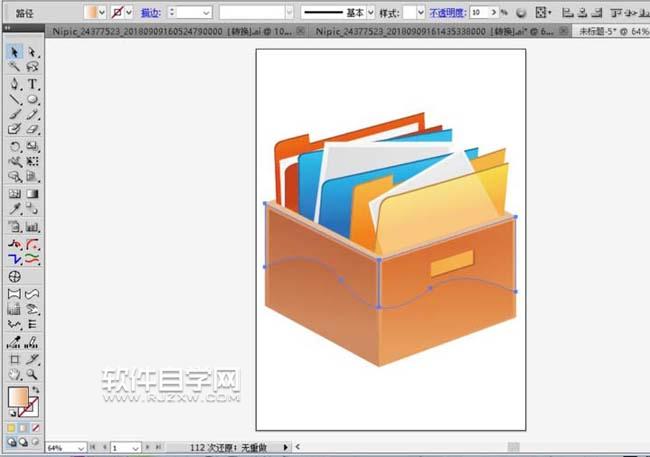
Task: Open the 64% zoom level dropdown
Action: point(81,448)
